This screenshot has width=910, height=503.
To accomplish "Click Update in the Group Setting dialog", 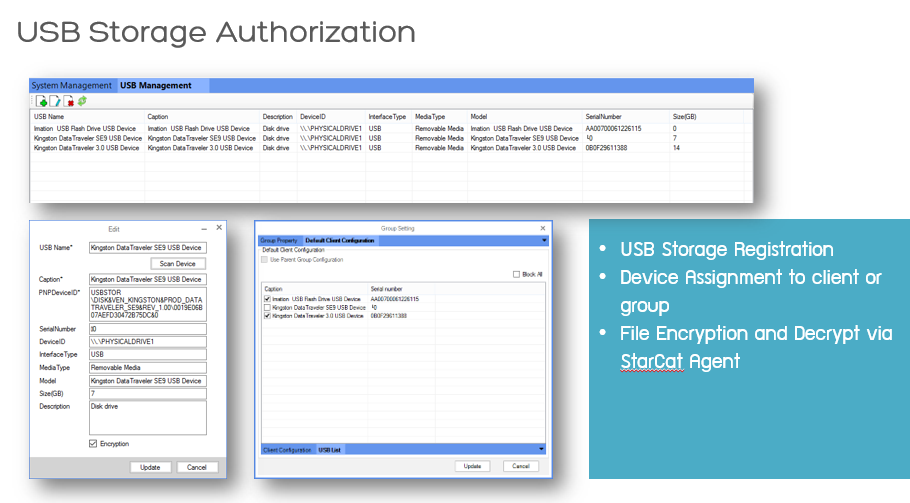I will pyautogui.click(x=472, y=466).
